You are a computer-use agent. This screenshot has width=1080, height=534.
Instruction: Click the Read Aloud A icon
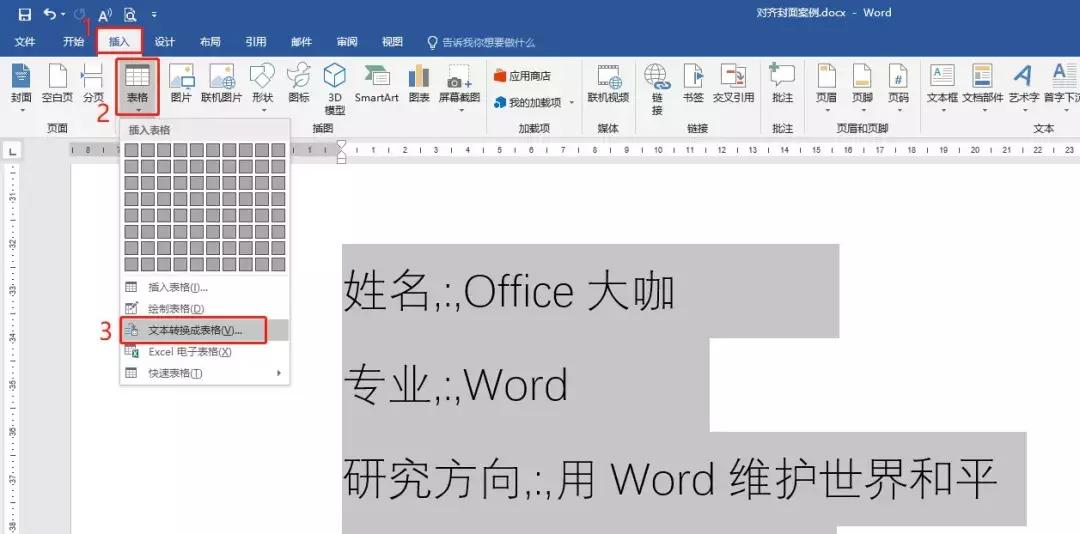(x=105, y=14)
